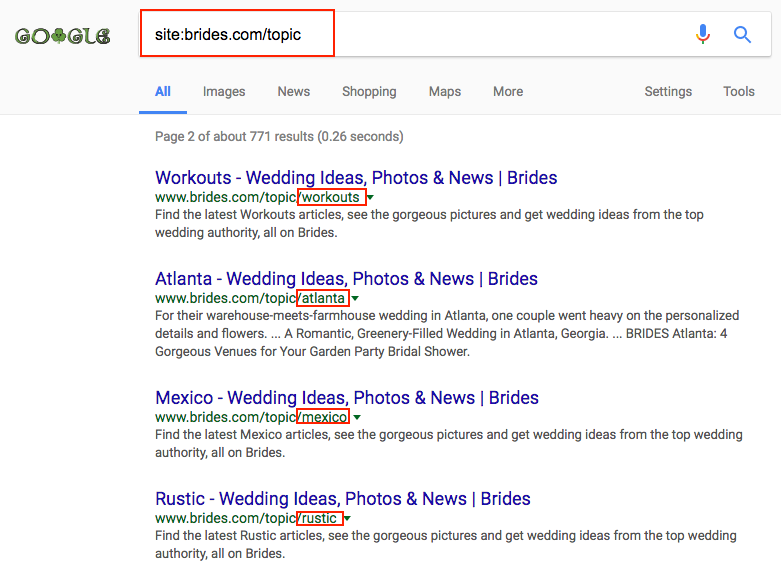
Task: Open the Shopping tab
Action: [369, 92]
